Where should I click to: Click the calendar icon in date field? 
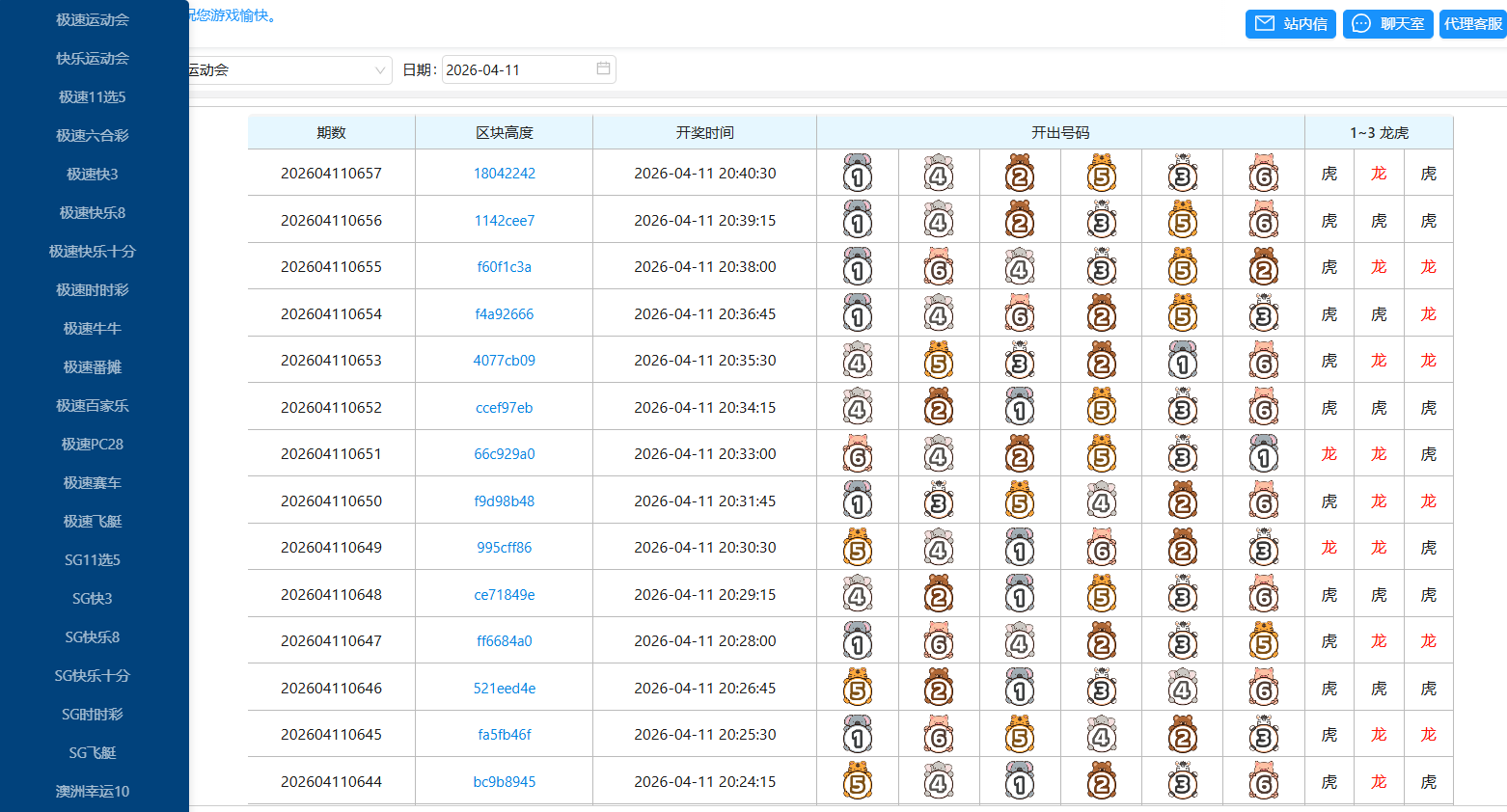pyautogui.click(x=603, y=69)
